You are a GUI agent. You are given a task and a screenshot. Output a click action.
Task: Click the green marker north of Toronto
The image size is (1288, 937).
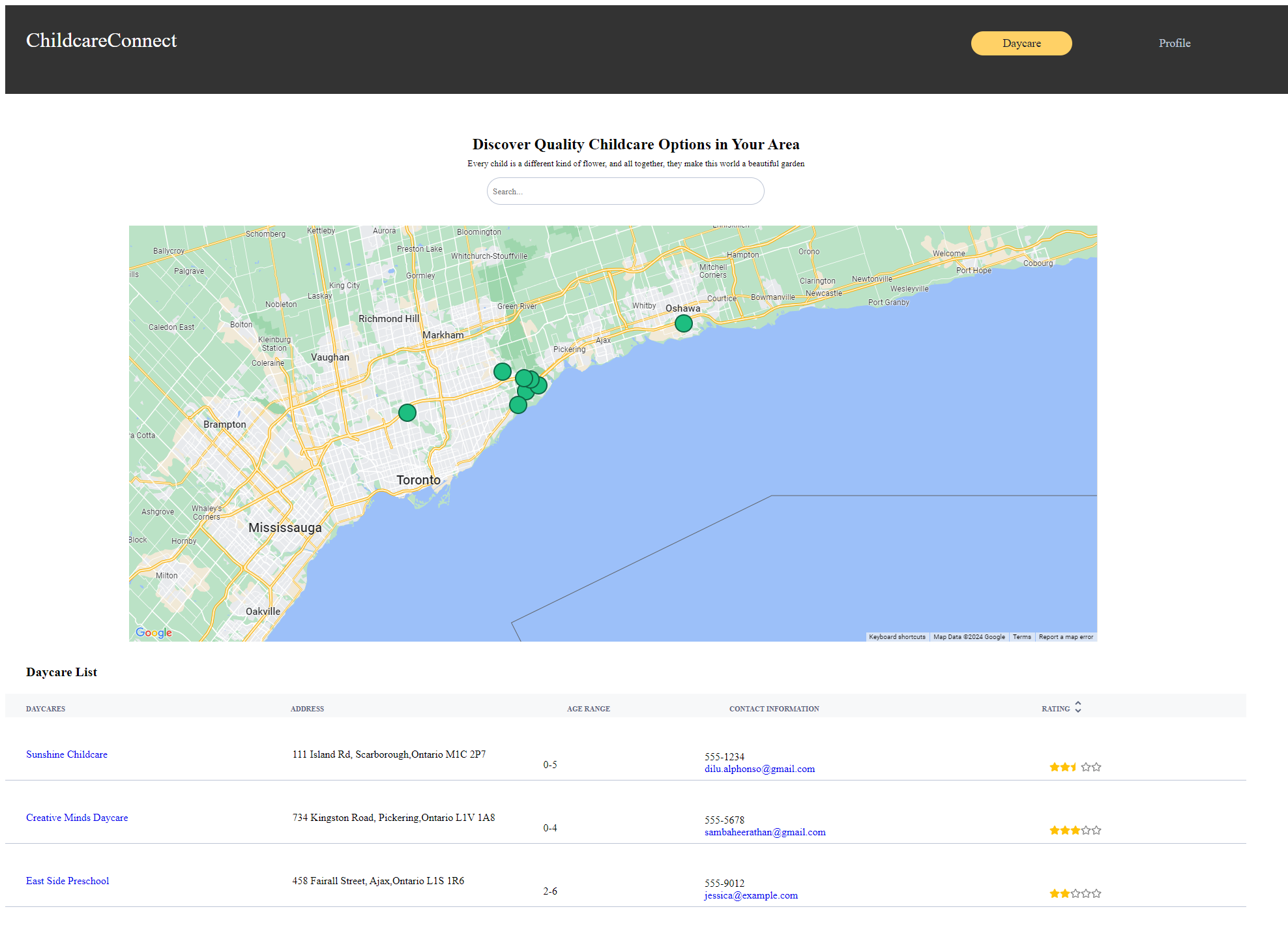click(407, 413)
